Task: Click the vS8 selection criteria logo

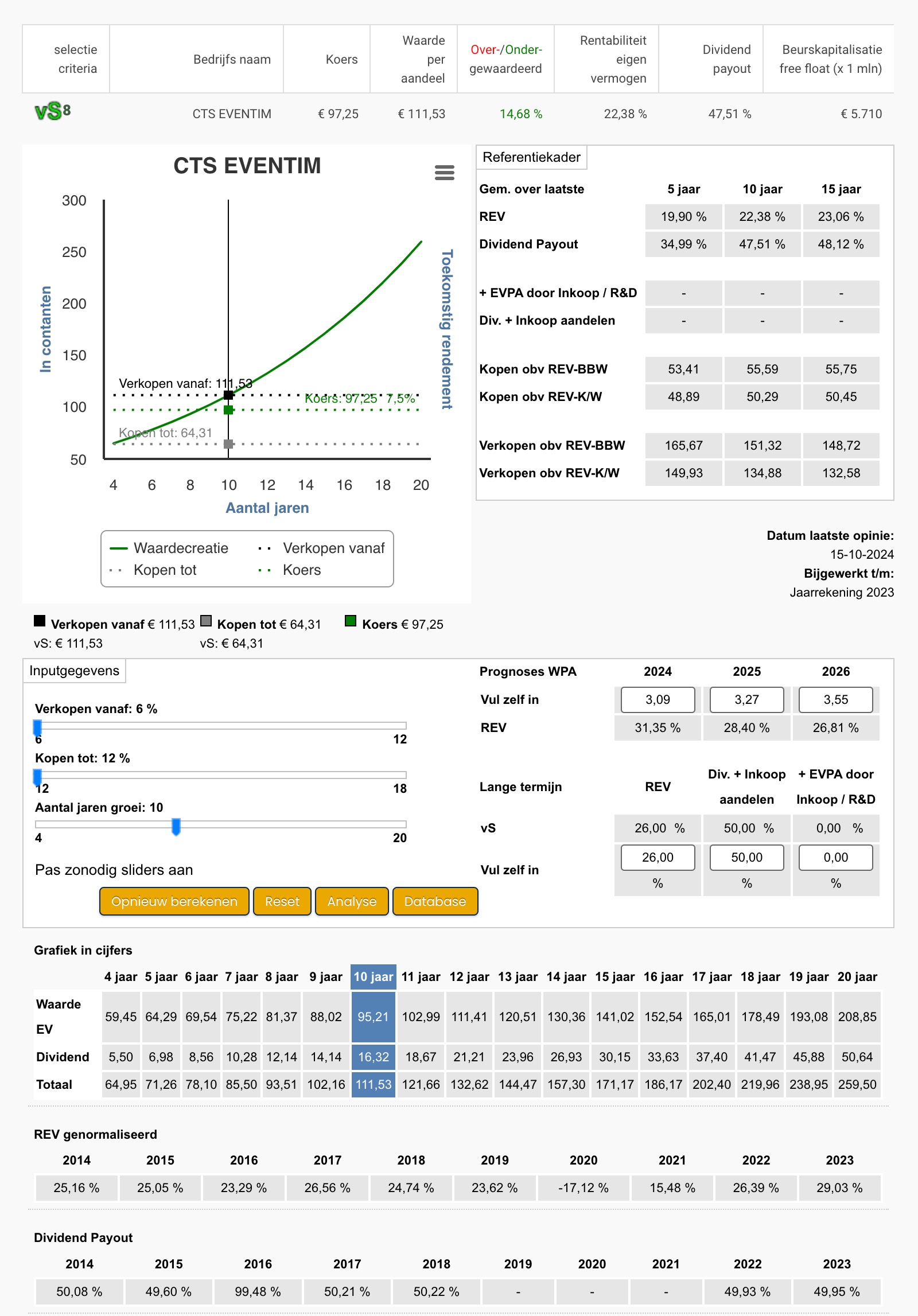Action: point(53,111)
